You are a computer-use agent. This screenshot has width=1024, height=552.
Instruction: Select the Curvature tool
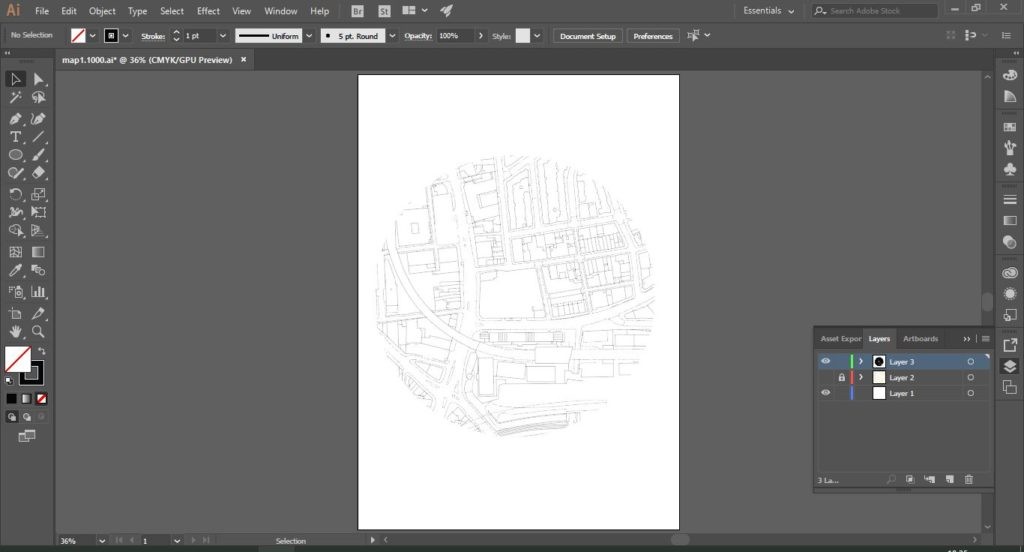(39, 119)
